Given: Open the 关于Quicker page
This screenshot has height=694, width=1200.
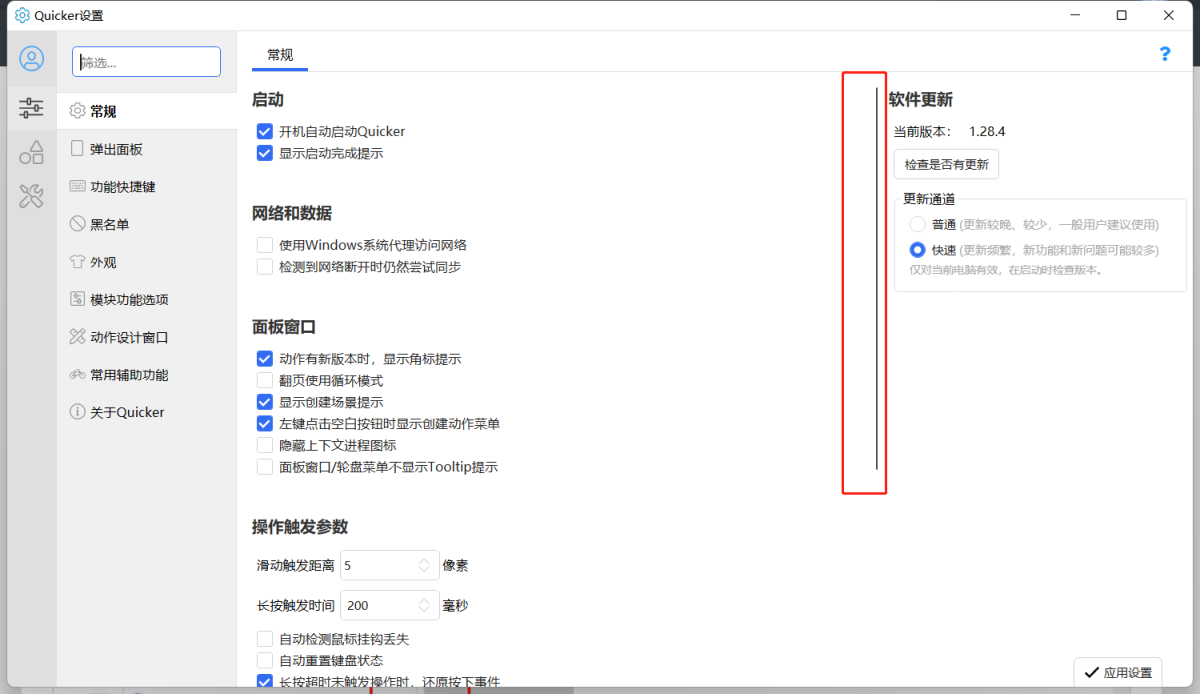Looking at the screenshot, I should point(147,412).
